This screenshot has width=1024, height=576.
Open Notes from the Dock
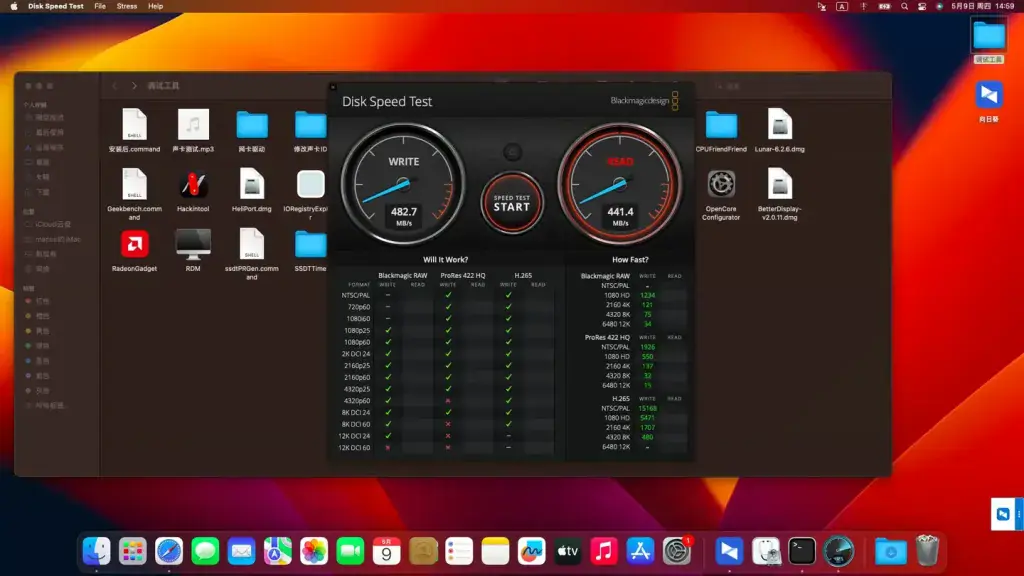pyautogui.click(x=495, y=551)
